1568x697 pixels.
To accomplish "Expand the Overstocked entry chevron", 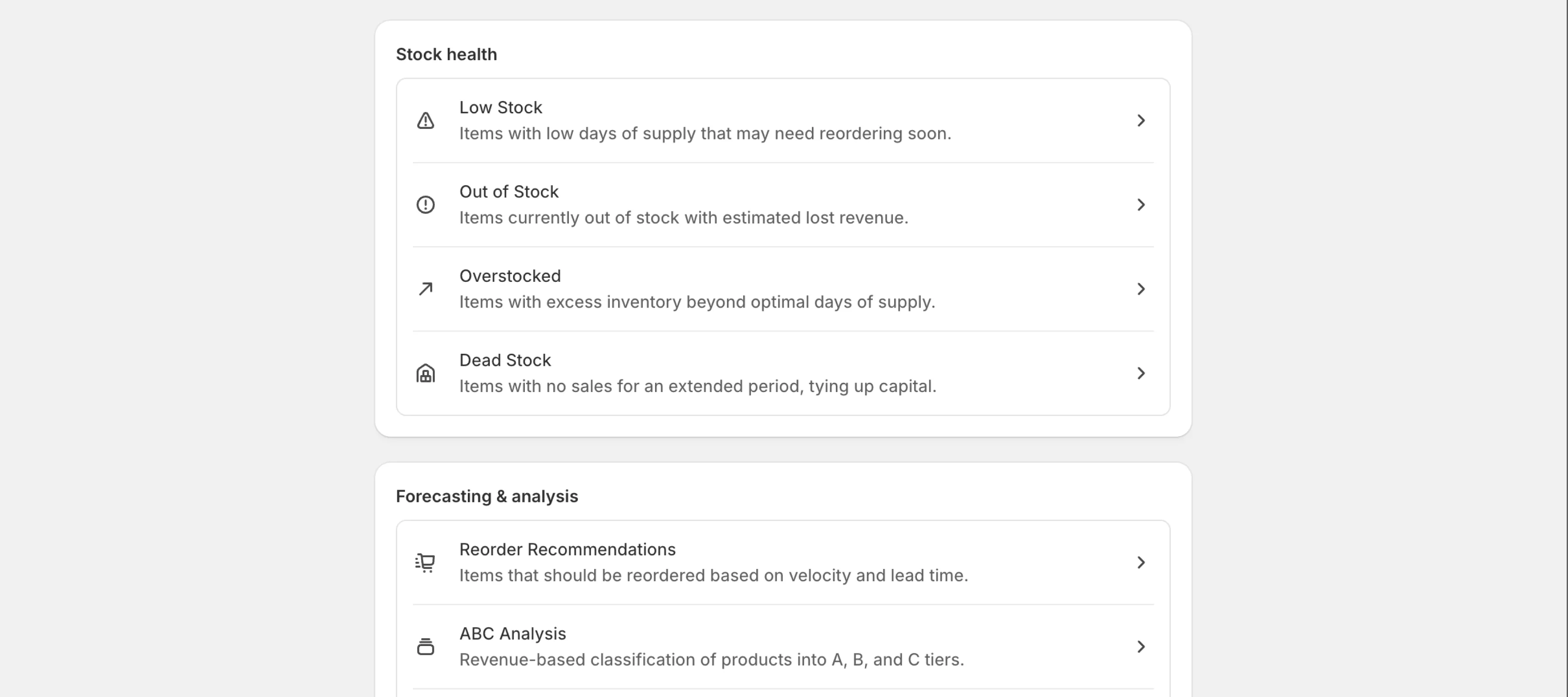I will 1141,289.
